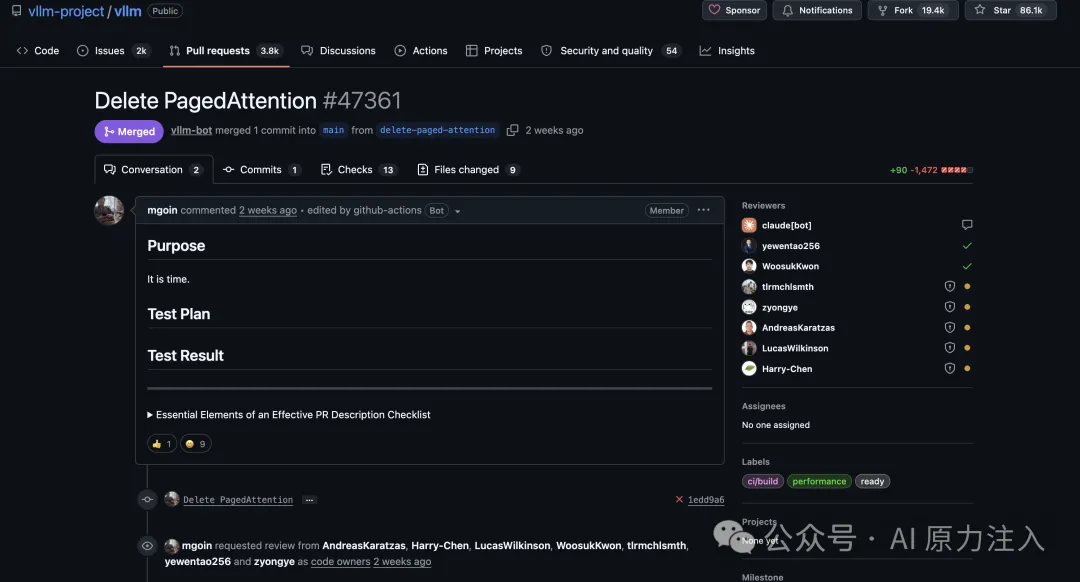Image resolution: width=1080 pixels, height=582 pixels.
Task: Click the code owners link
Action: click(x=340, y=561)
